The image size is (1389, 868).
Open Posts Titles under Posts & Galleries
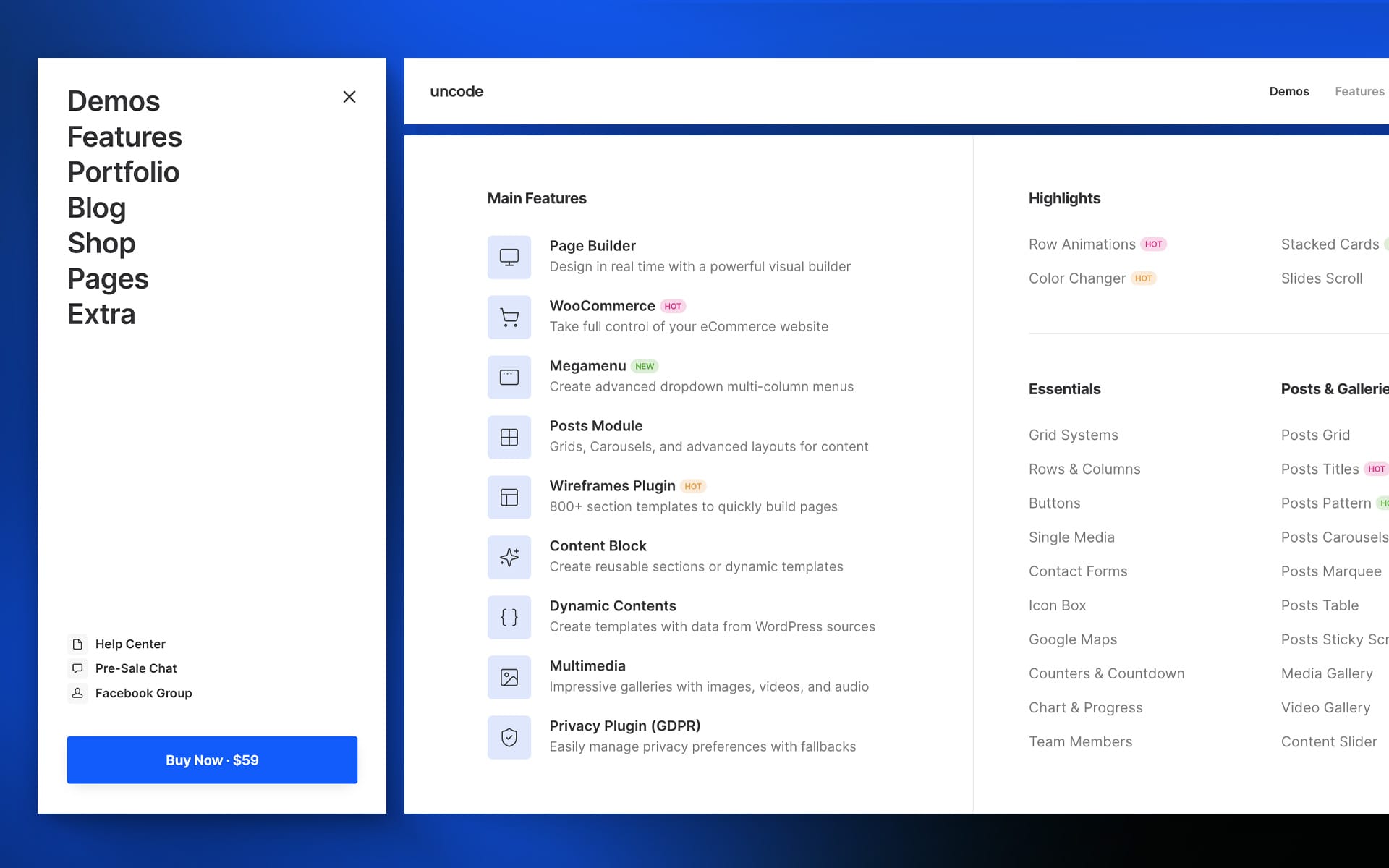tap(1320, 469)
